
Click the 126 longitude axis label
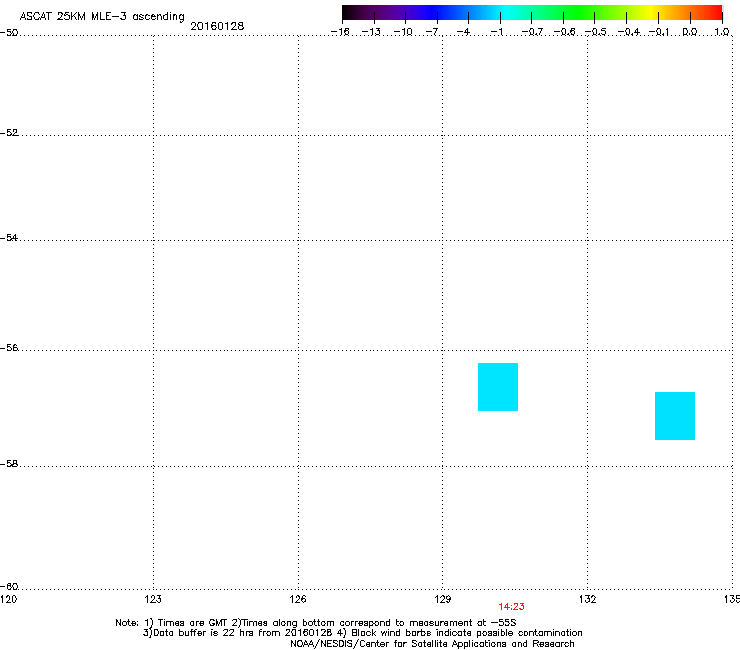298,599
